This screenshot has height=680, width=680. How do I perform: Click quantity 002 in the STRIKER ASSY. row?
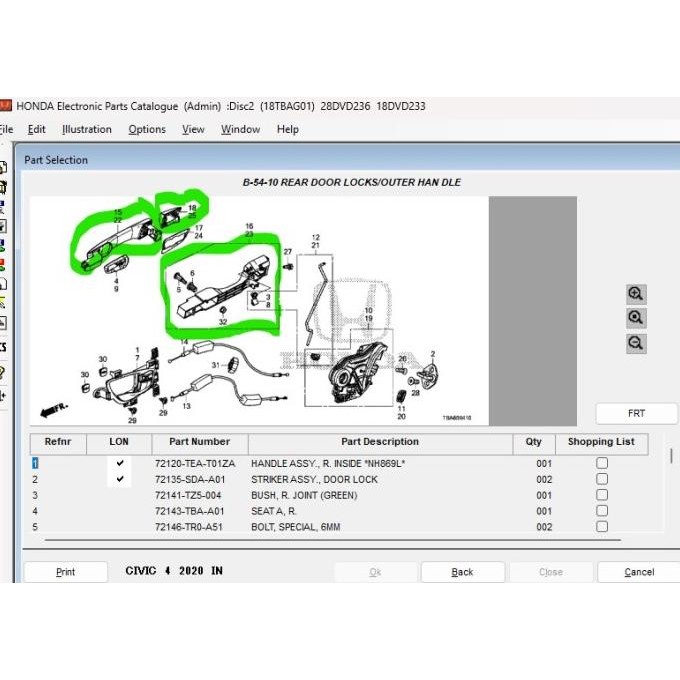click(x=544, y=479)
